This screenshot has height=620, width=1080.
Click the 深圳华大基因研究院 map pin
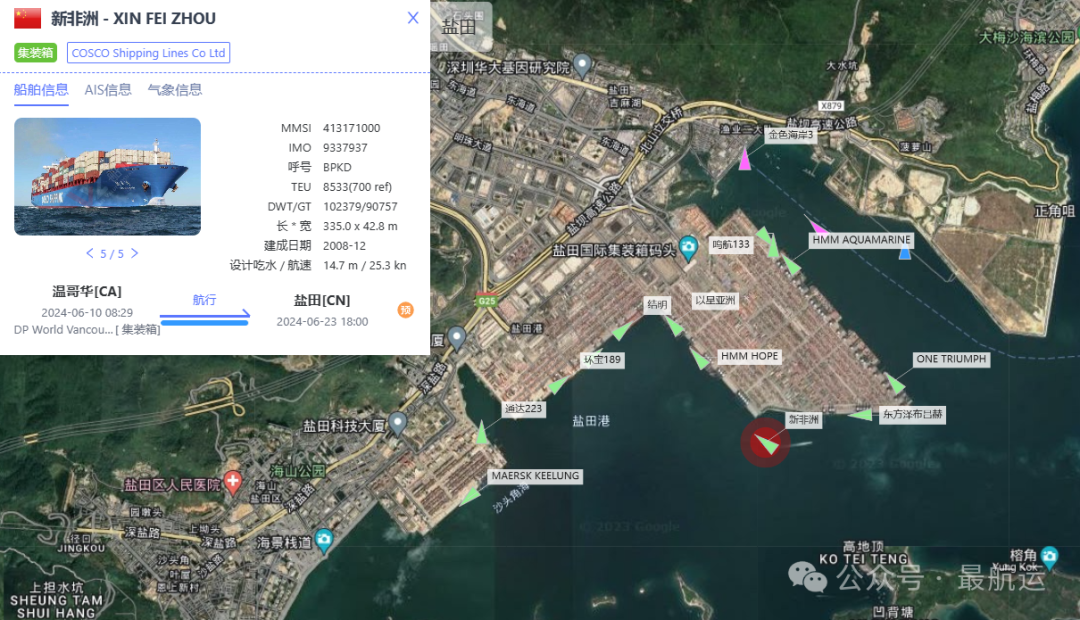coord(583,65)
